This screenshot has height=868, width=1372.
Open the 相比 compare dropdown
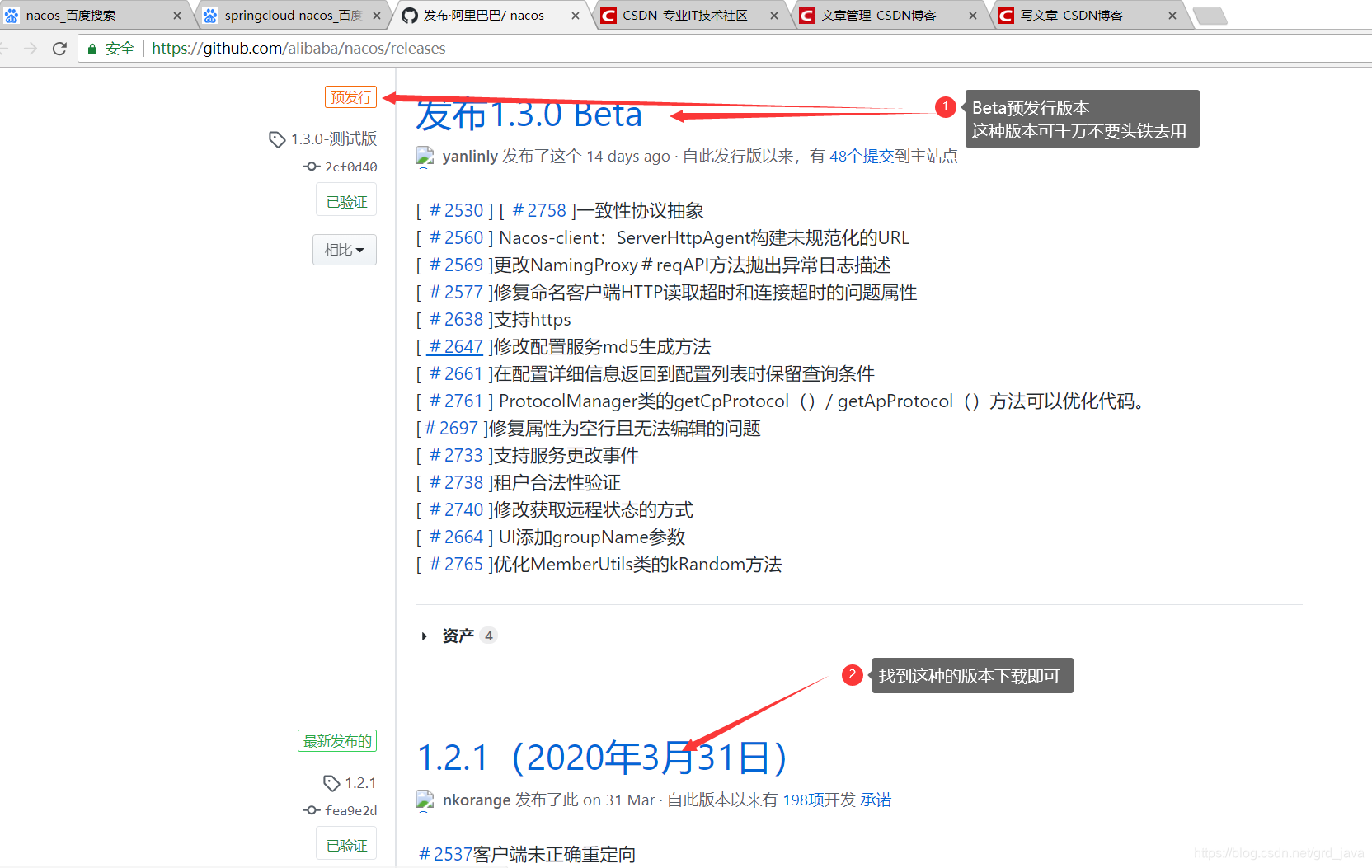[345, 250]
